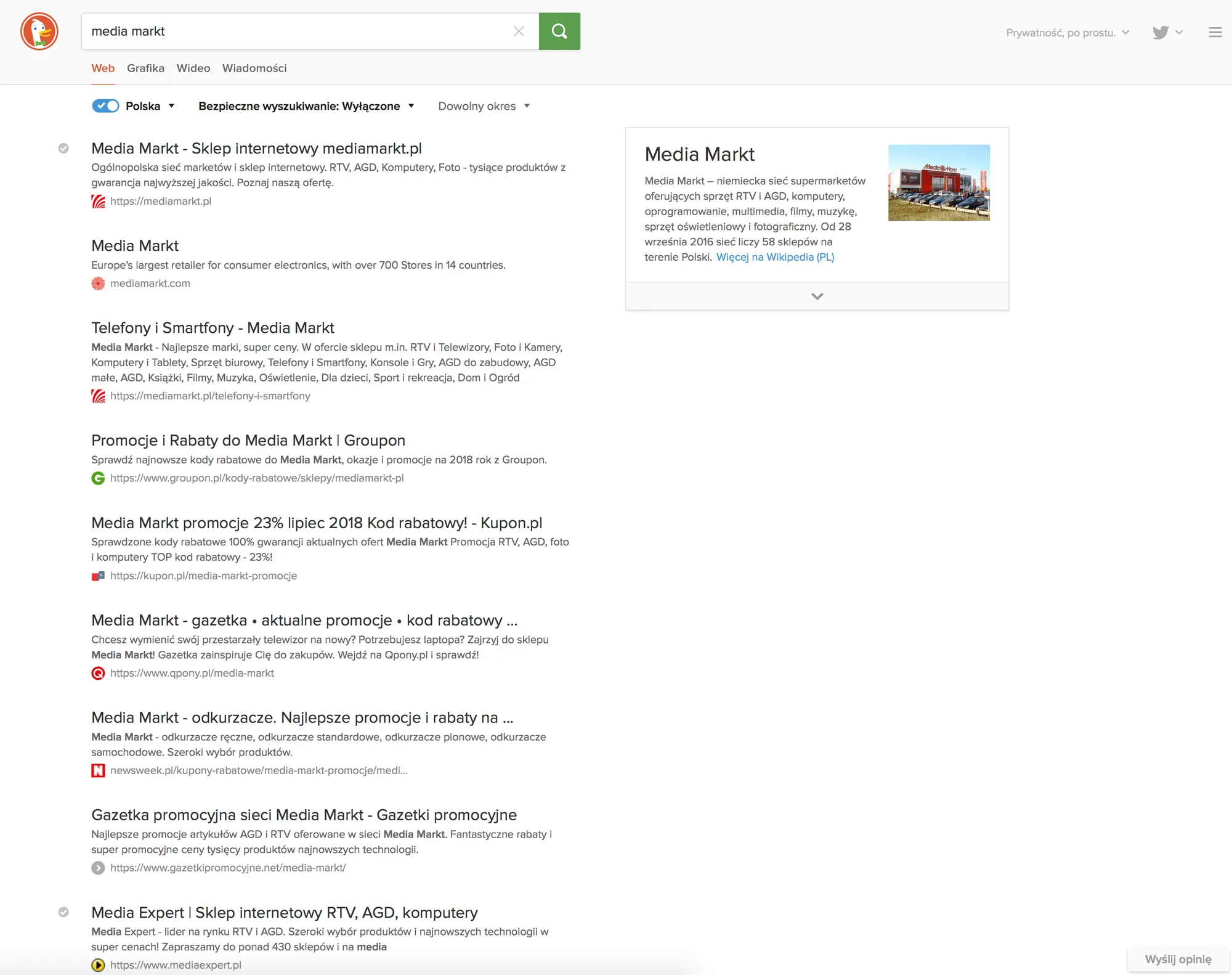The height and width of the screenshot is (975, 1232).
Task: Clear the search box with the X
Action: coord(519,31)
